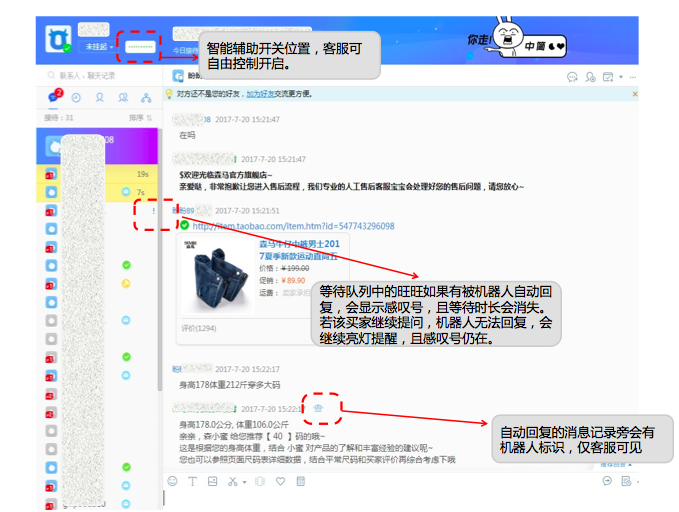Viewport: 679px width, 512px height.
Task: Click the calendar-check icon in chat header
Action: tap(608, 77)
